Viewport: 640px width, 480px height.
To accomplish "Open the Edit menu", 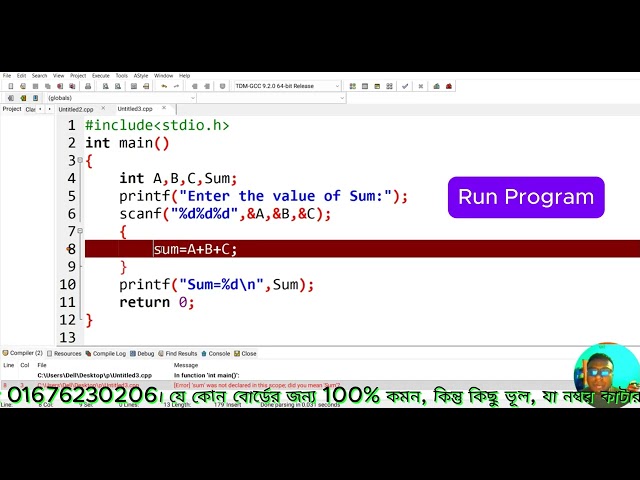I will coord(21,76).
